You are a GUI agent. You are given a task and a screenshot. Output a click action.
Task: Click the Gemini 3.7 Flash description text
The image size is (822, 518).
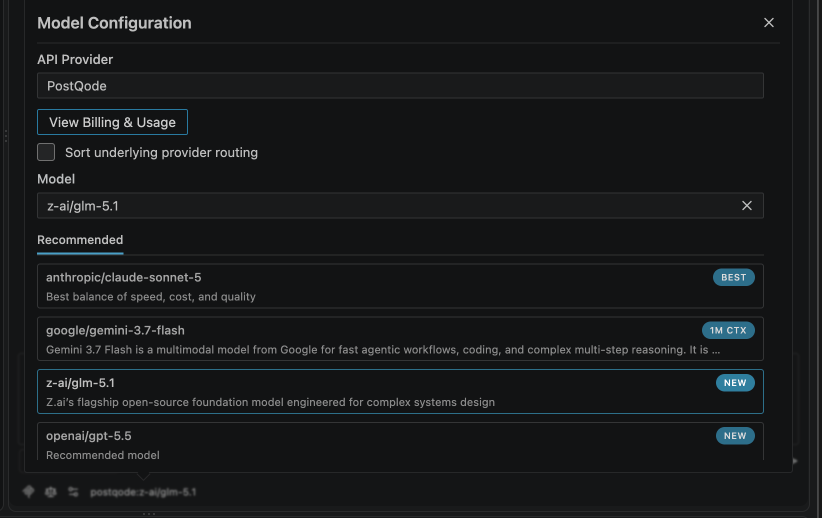click(x=383, y=350)
